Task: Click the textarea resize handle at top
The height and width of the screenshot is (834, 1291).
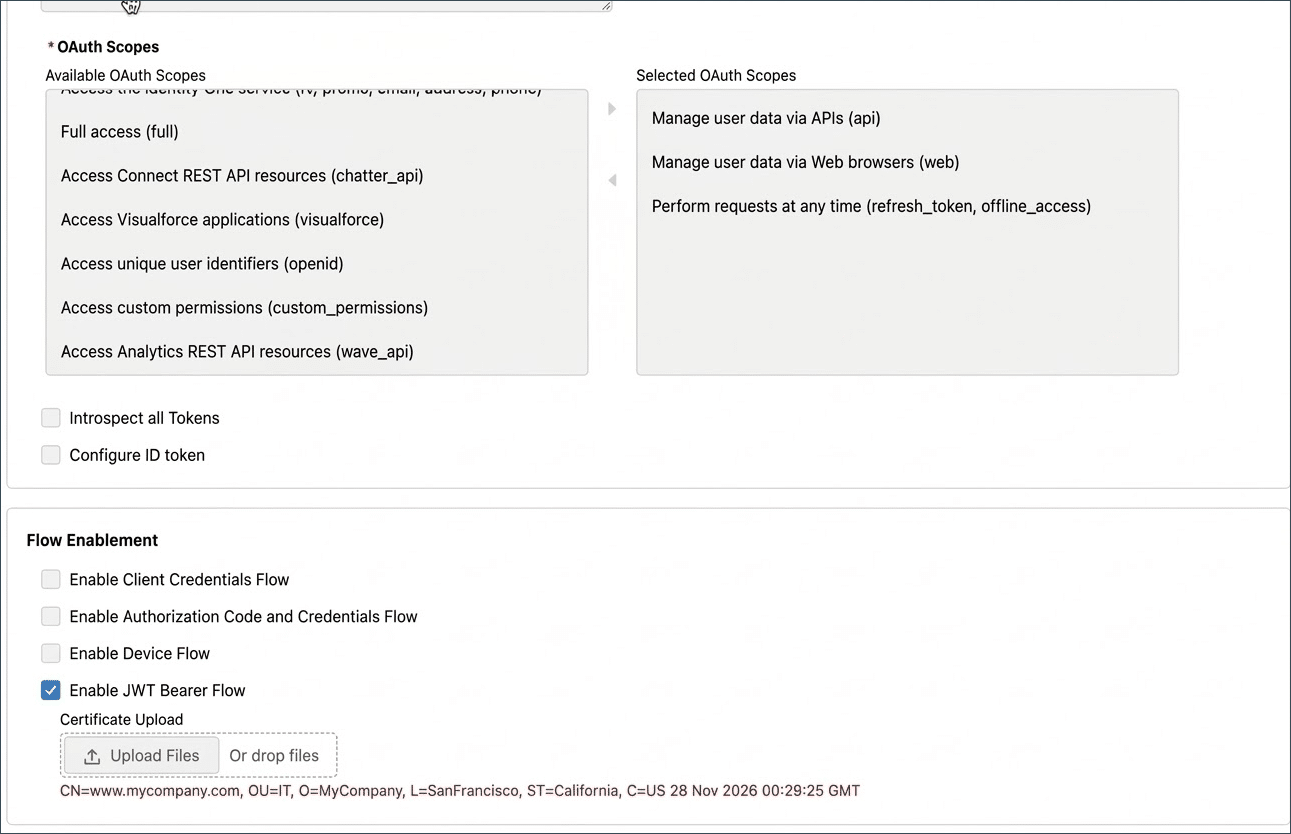Action: (x=606, y=6)
